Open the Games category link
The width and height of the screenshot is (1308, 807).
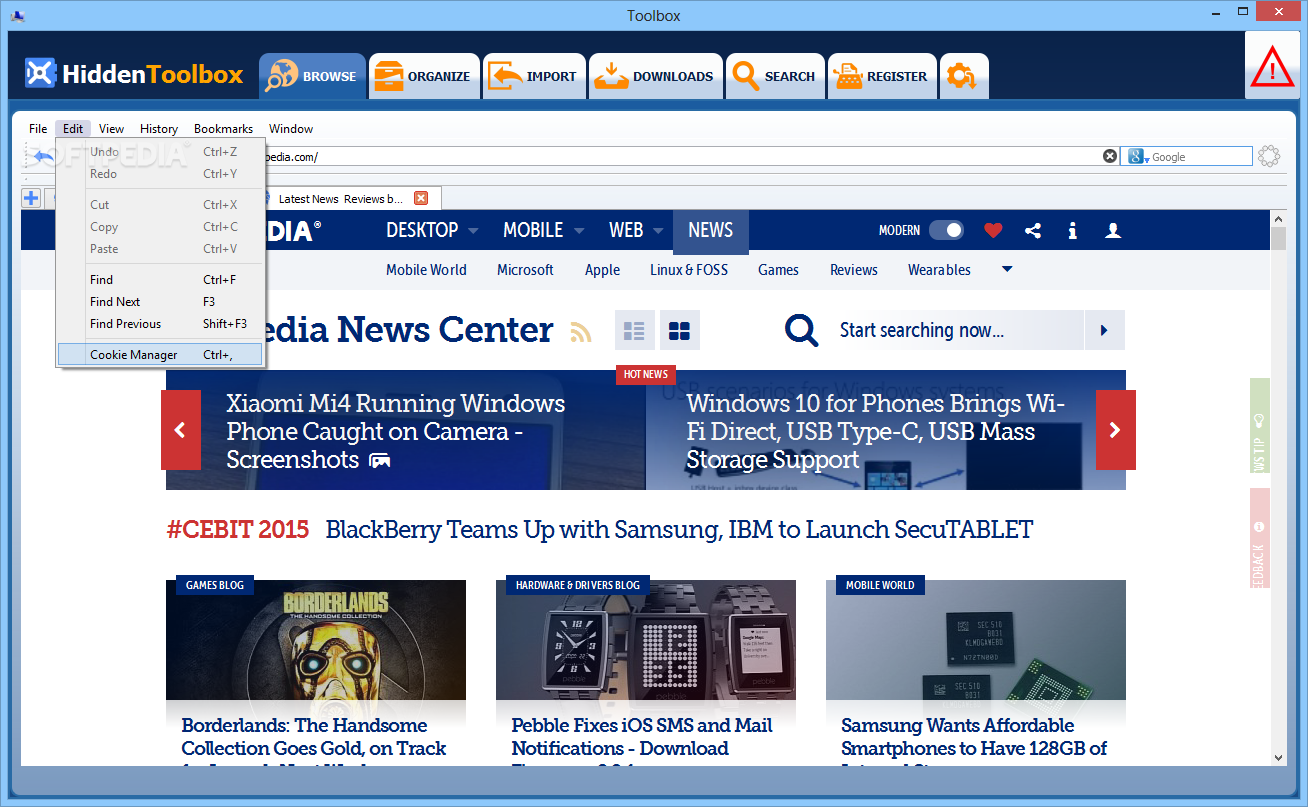(x=778, y=270)
